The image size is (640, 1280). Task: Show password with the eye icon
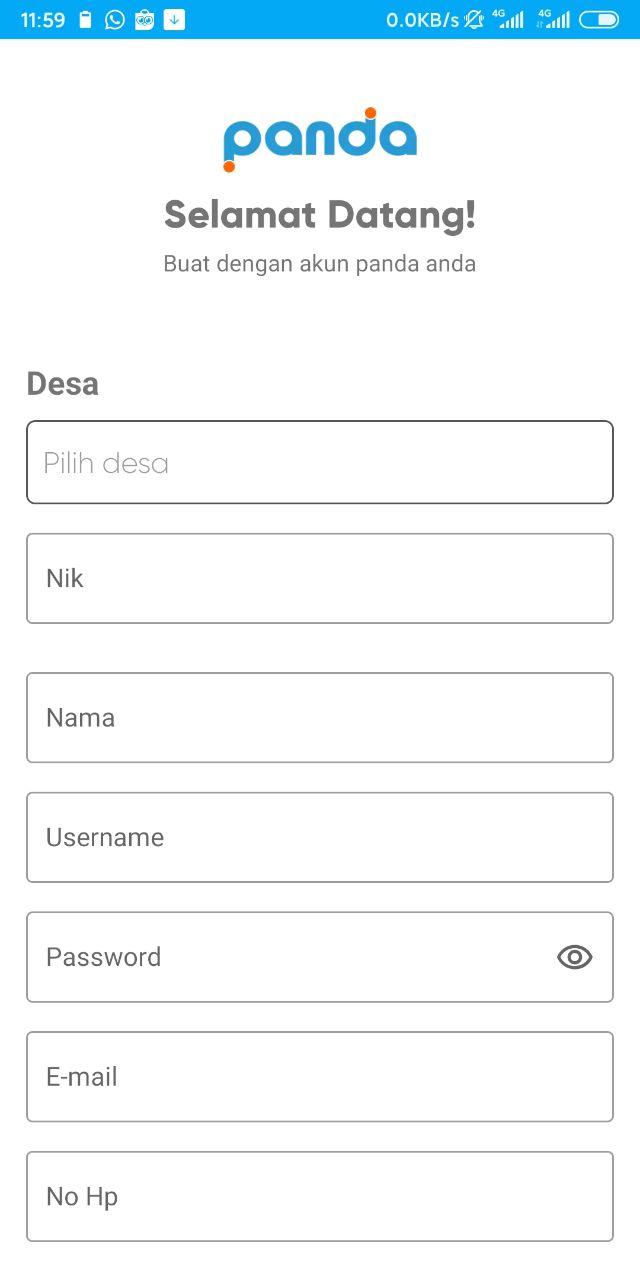click(574, 957)
